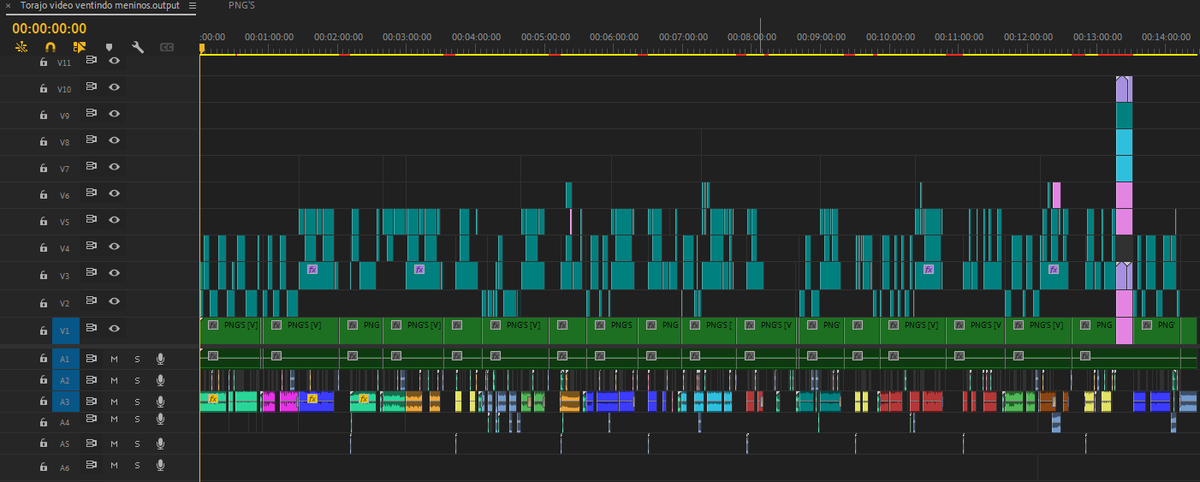Mute audio track A1
This screenshot has width=1200, height=482.
[114, 358]
